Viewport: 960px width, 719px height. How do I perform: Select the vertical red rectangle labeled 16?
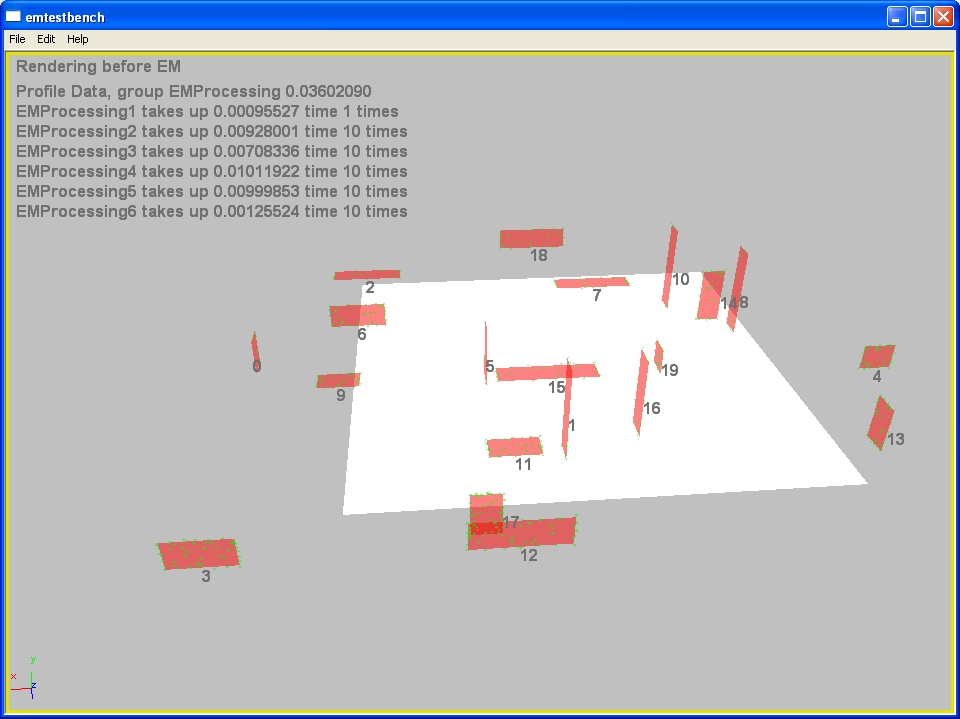[x=640, y=390]
